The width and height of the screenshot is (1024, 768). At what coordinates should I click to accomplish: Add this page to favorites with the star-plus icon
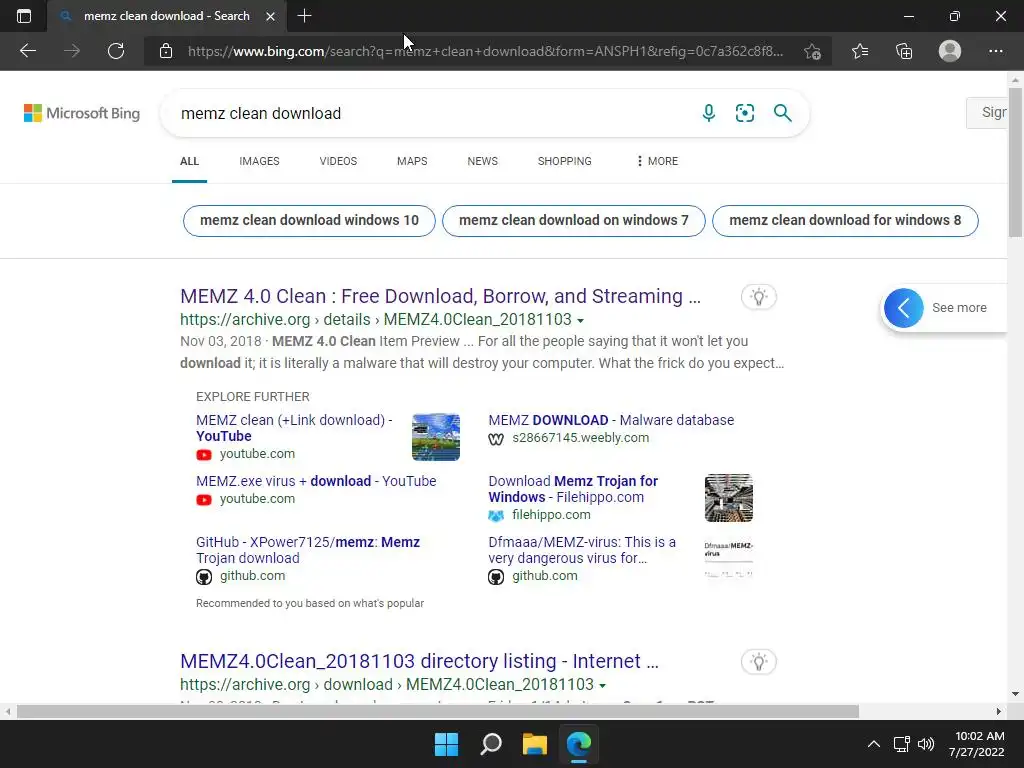coord(812,51)
